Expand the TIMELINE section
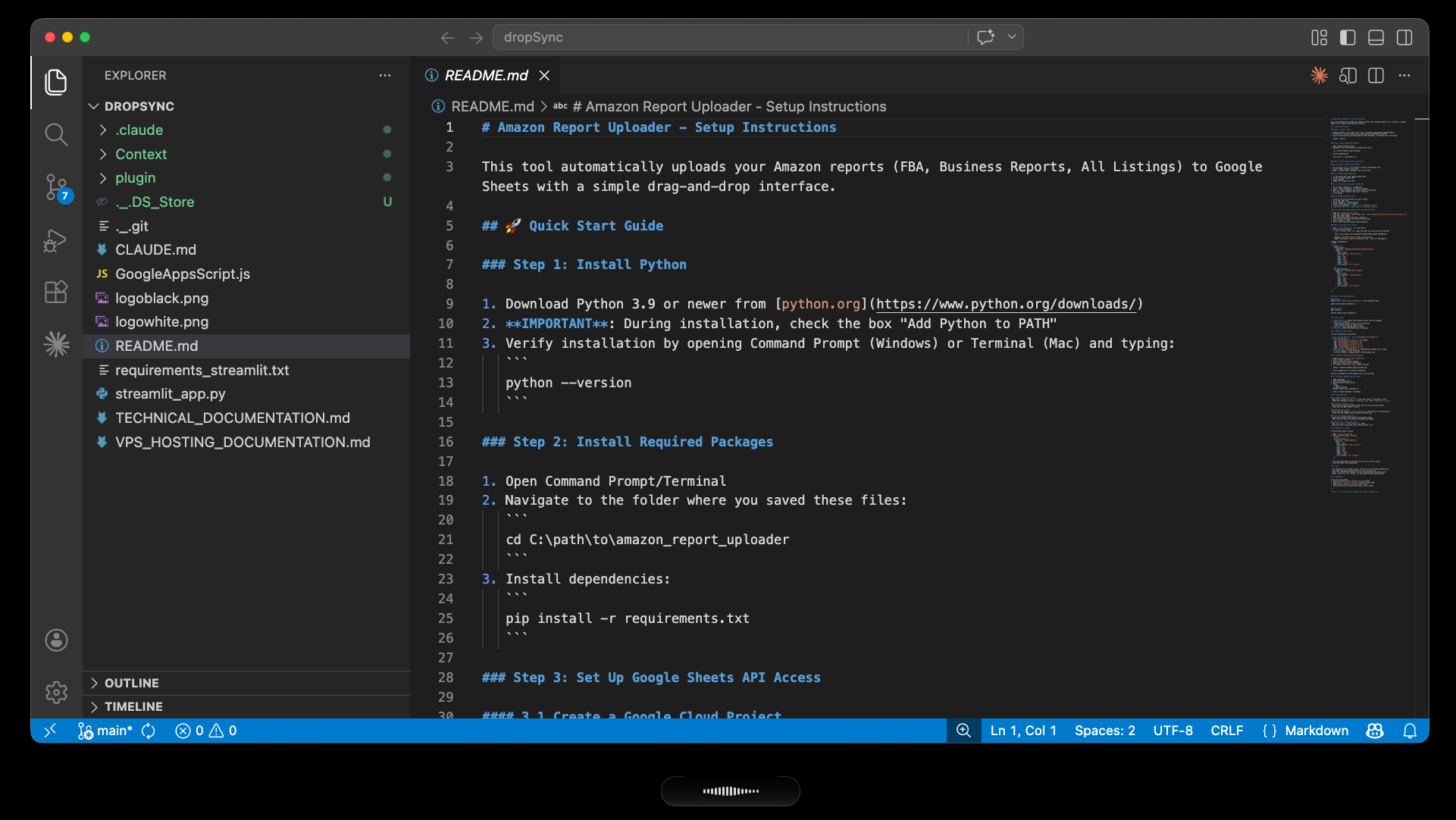This screenshot has width=1456, height=820. click(246, 706)
